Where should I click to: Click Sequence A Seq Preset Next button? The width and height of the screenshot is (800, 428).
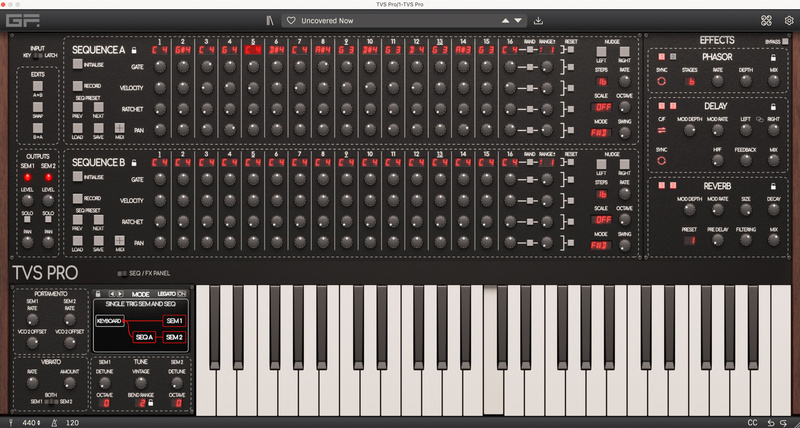coord(98,107)
